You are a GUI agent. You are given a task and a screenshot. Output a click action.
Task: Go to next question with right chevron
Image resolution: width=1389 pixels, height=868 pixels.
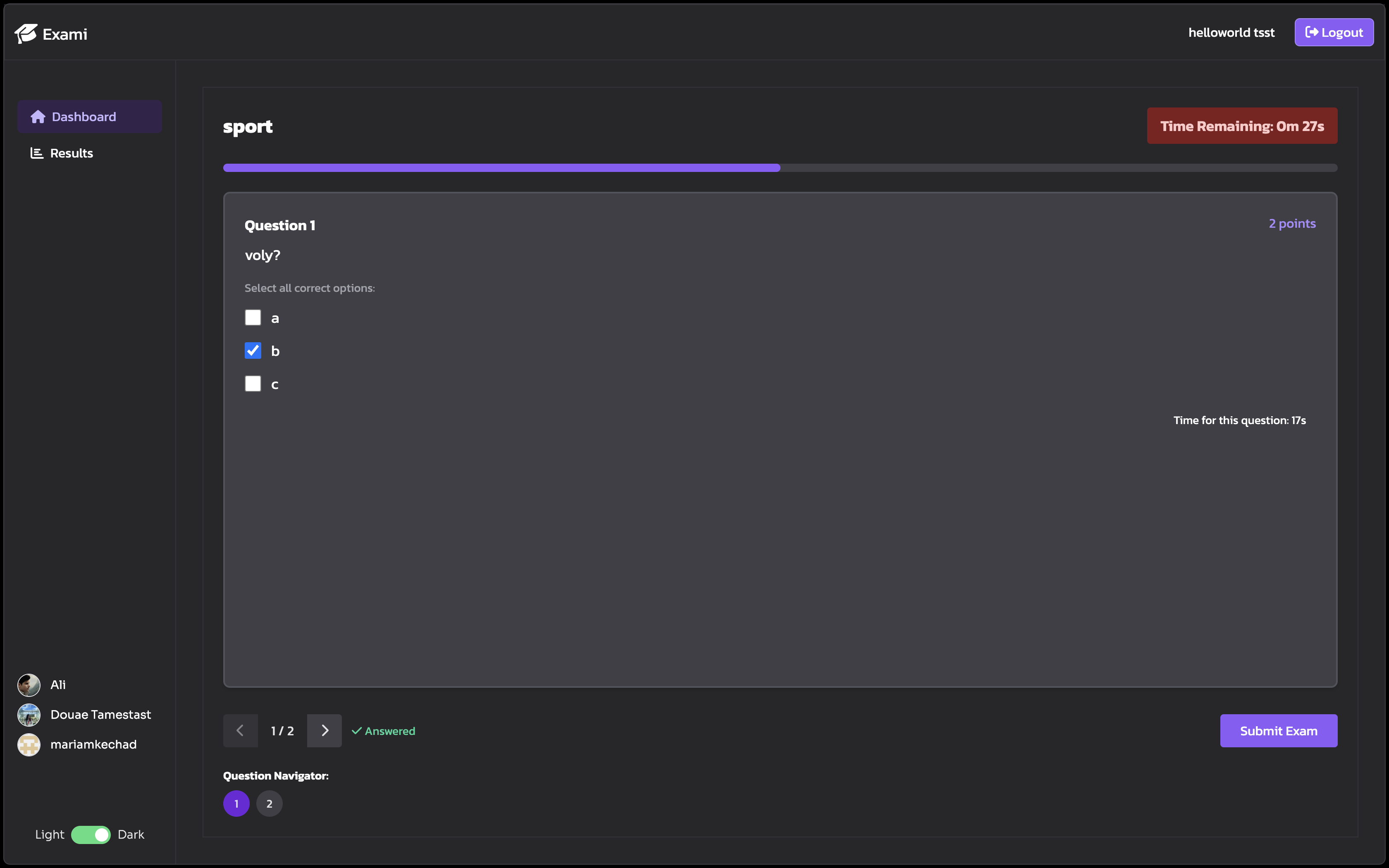[324, 731]
